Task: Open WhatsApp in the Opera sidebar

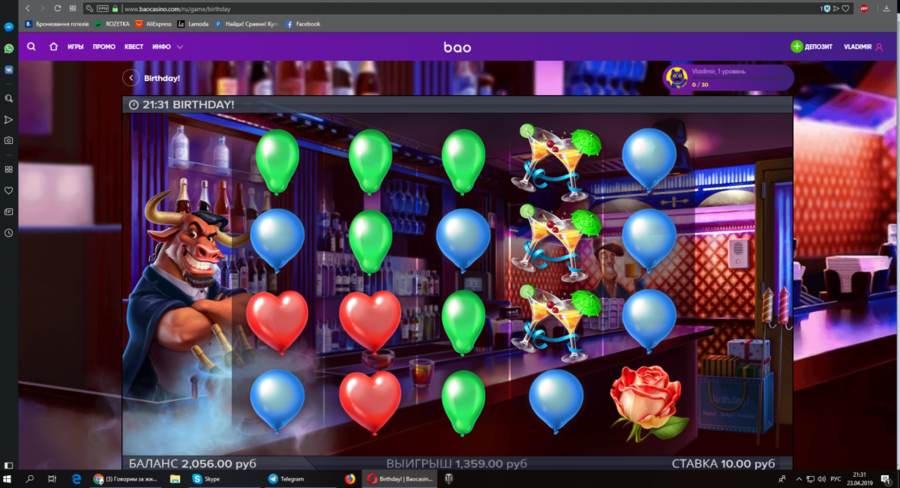Action: tap(9, 49)
